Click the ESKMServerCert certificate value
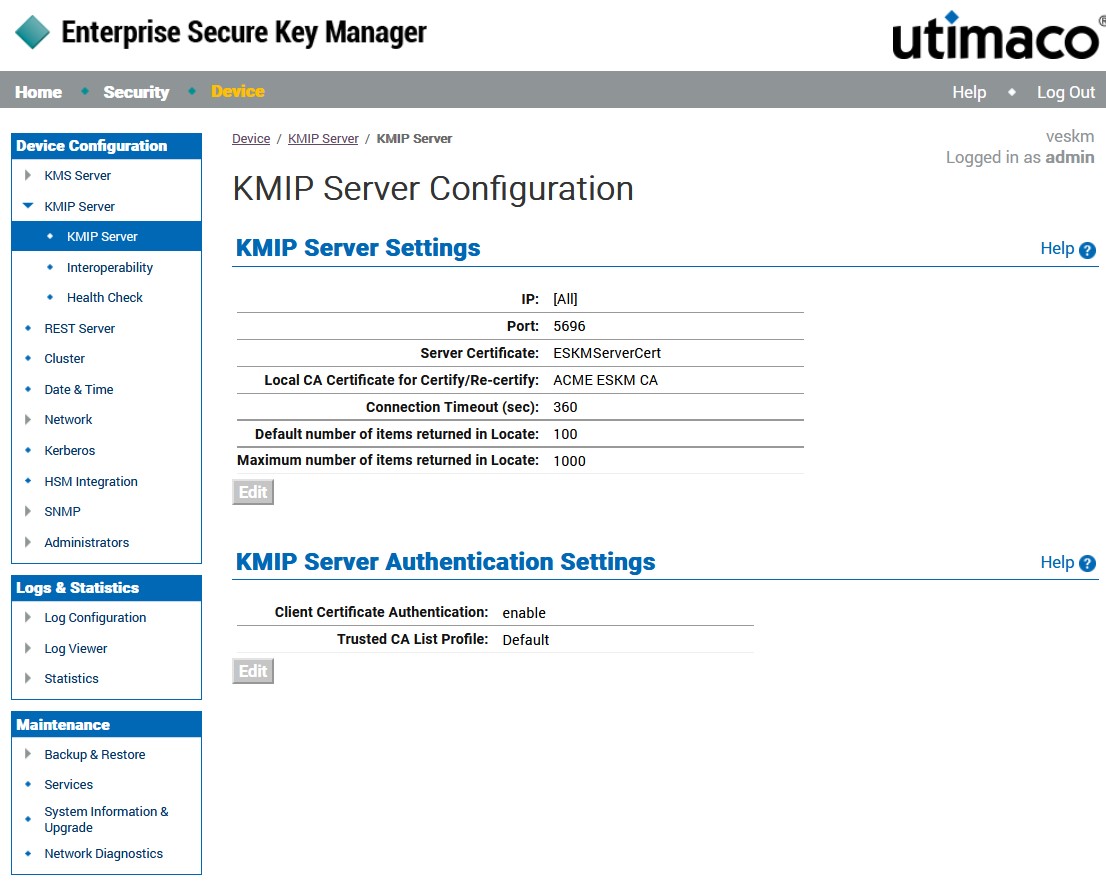 click(607, 353)
